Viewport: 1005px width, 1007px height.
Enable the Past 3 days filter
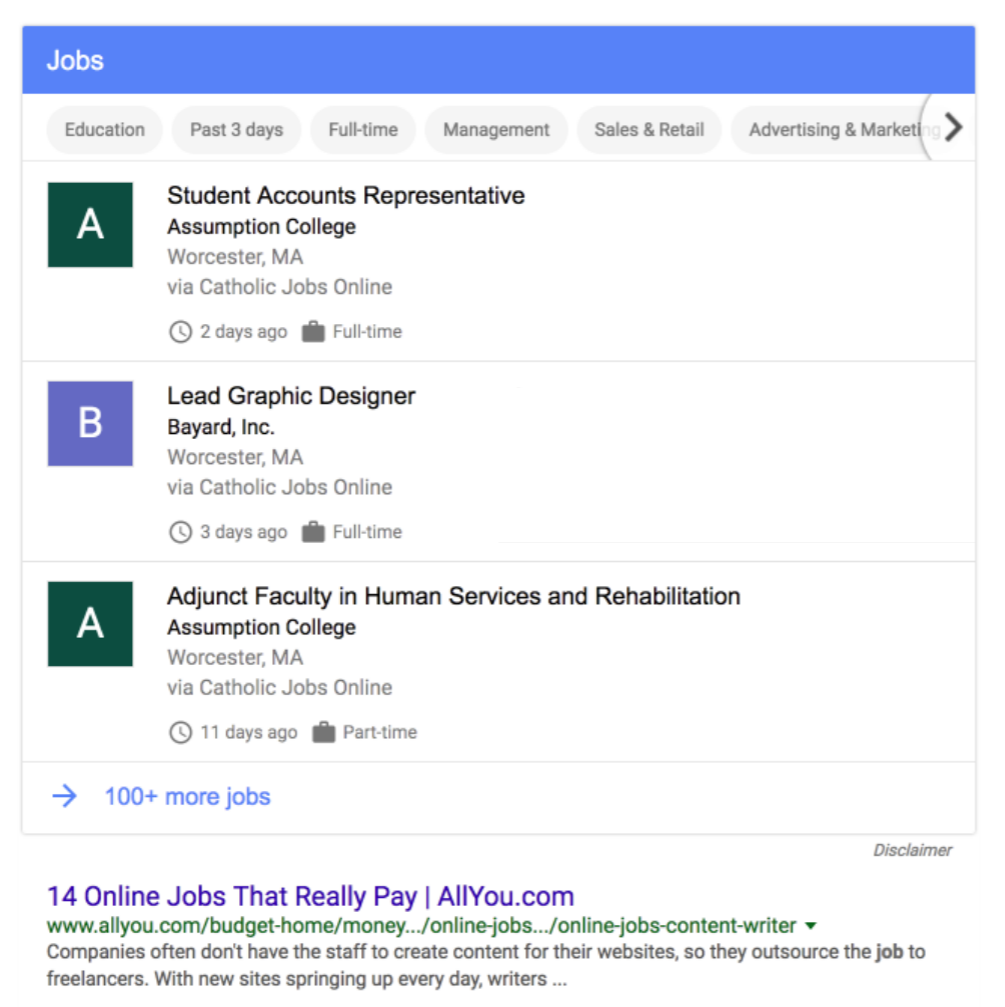tap(237, 130)
